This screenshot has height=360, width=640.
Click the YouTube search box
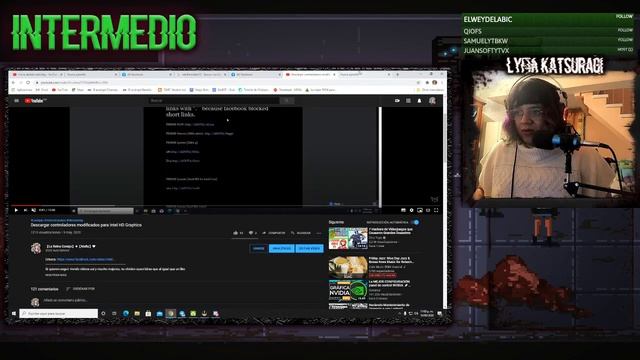pyautogui.click(x=213, y=100)
